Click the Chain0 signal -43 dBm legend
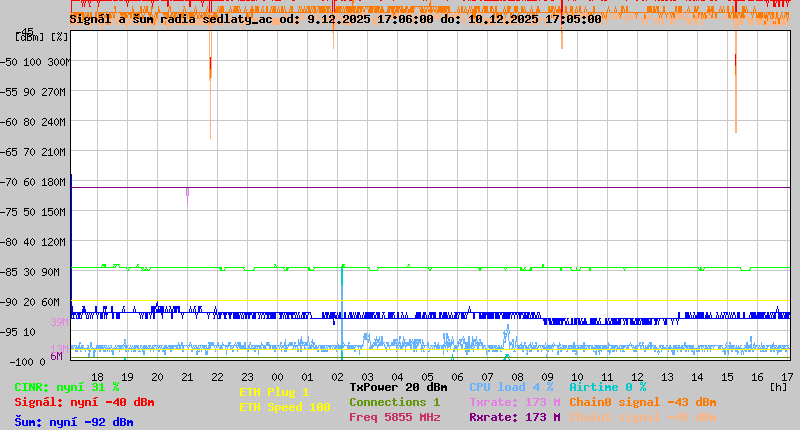Viewport: 800px width, 430px height. (x=643, y=402)
